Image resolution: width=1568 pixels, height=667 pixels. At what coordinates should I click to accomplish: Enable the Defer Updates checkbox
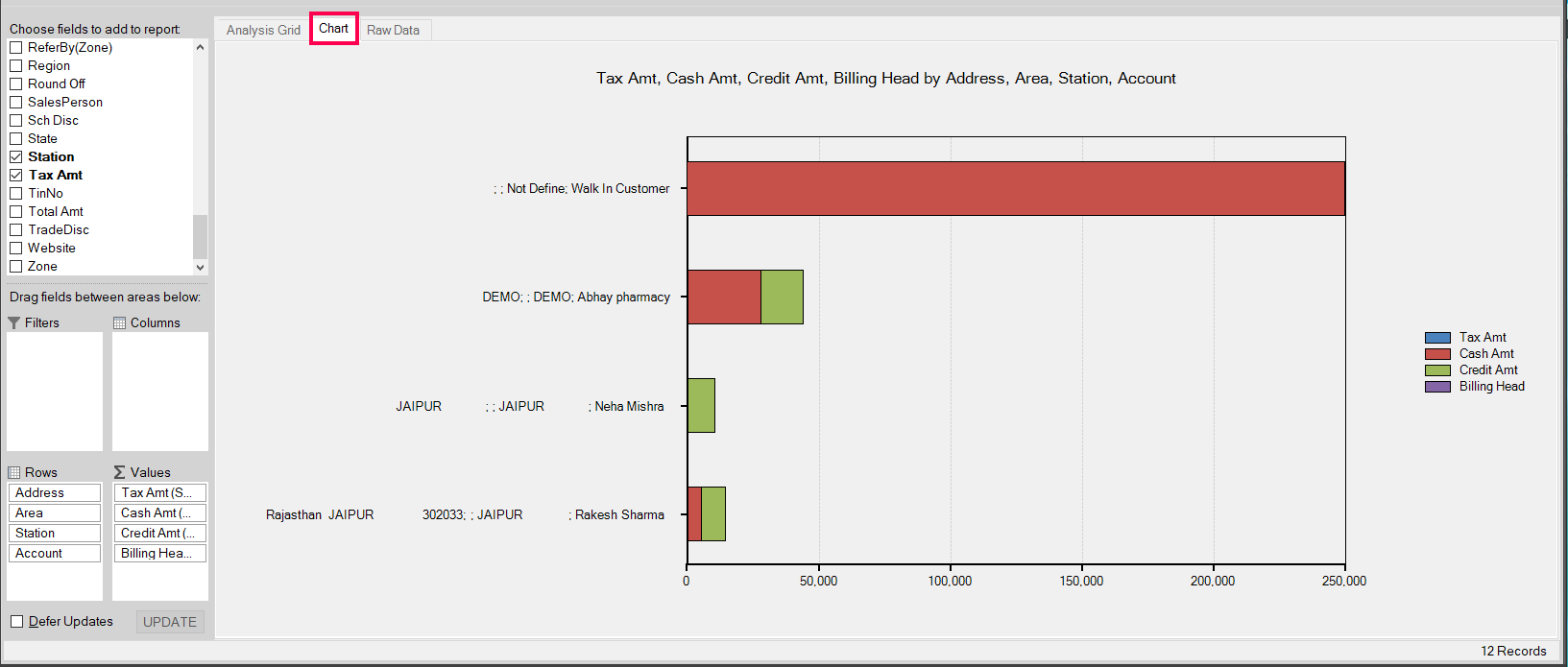17,622
